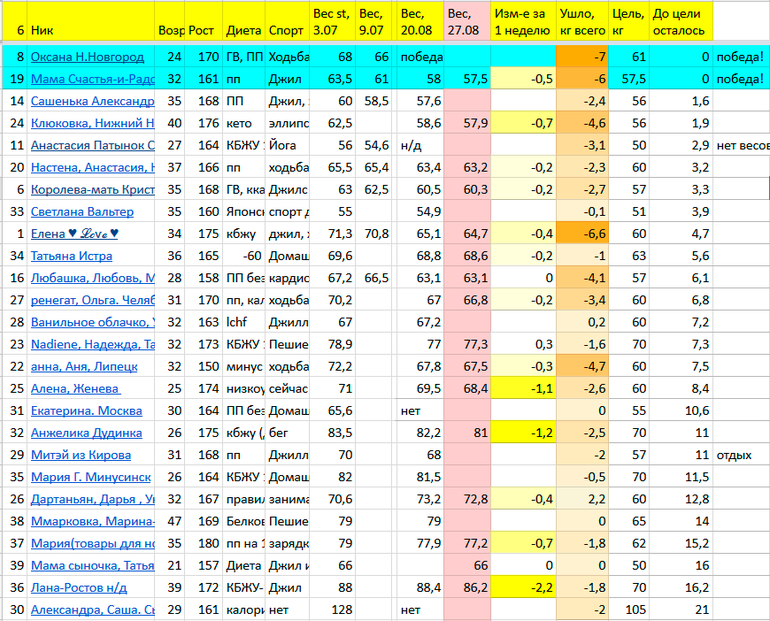Follow the Екатерина. Москва link
The height and width of the screenshot is (621, 770).
tap(86, 410)
